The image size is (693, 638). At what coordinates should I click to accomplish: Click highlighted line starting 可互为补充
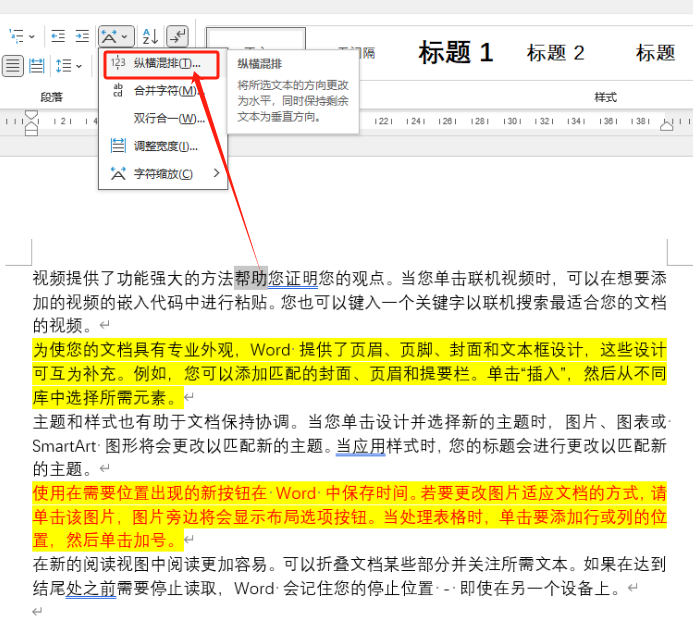(349, 374)
